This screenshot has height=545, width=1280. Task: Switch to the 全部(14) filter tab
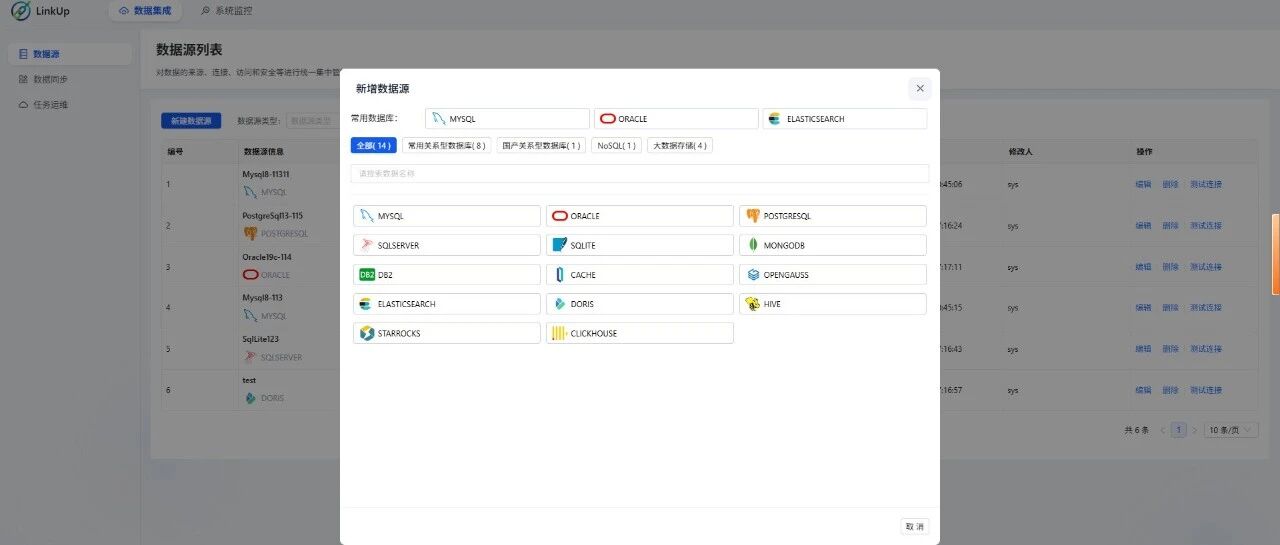coord(374,146)
